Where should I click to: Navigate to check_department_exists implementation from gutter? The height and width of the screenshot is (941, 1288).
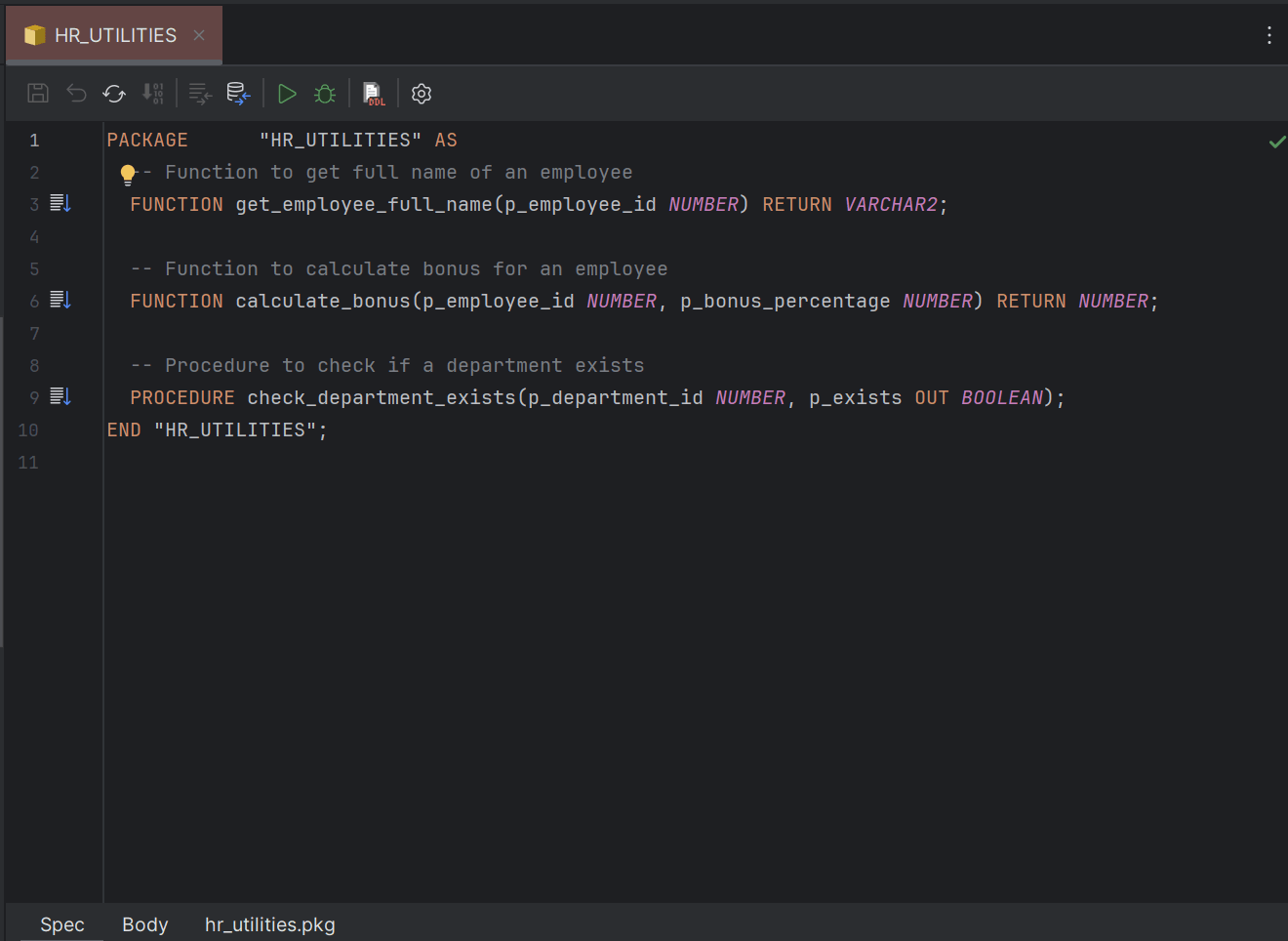tap(59, 396)
